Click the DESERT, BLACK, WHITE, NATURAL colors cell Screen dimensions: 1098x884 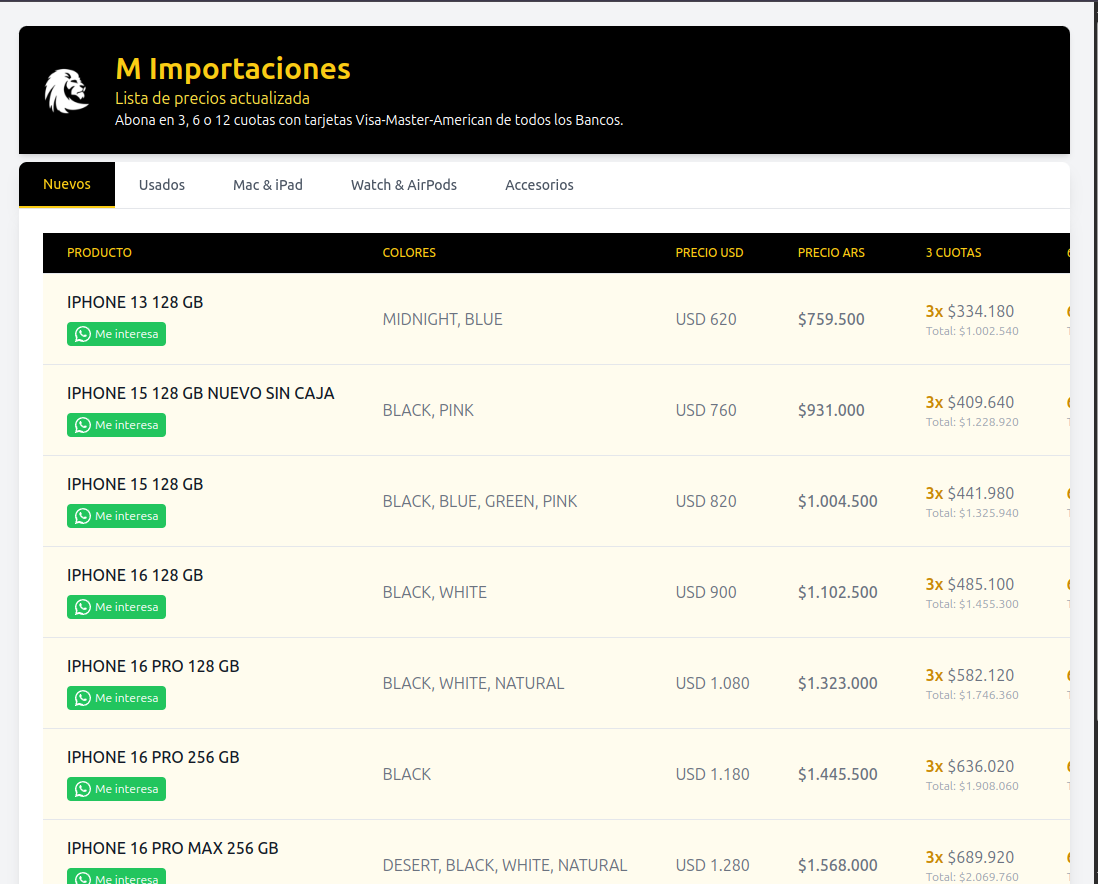pos(505,866)
